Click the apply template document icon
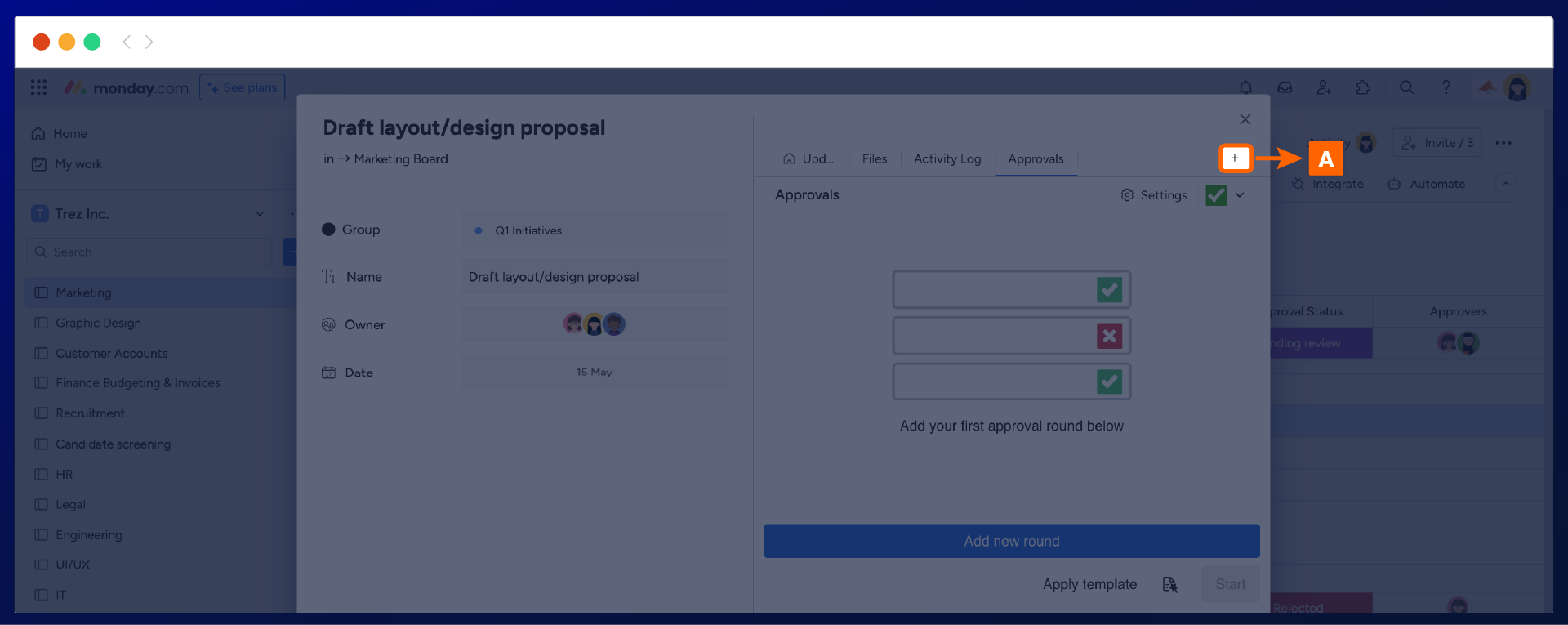 (1169, 584)
